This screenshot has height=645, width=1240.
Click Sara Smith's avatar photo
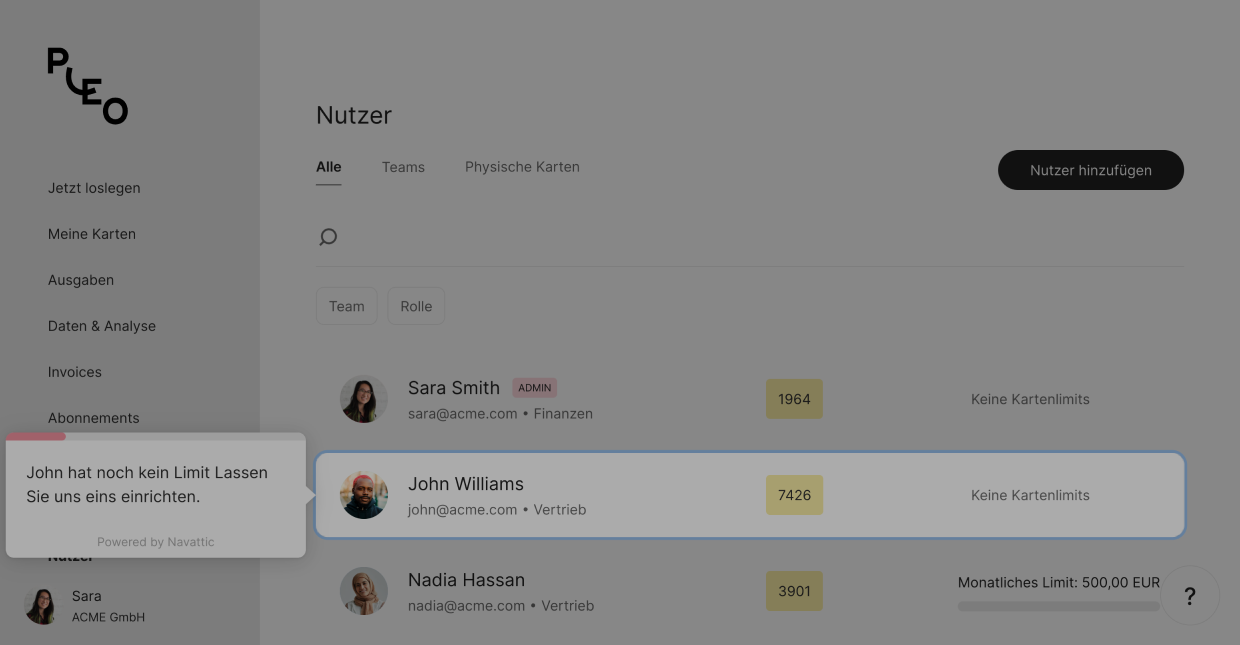[364, 399]
